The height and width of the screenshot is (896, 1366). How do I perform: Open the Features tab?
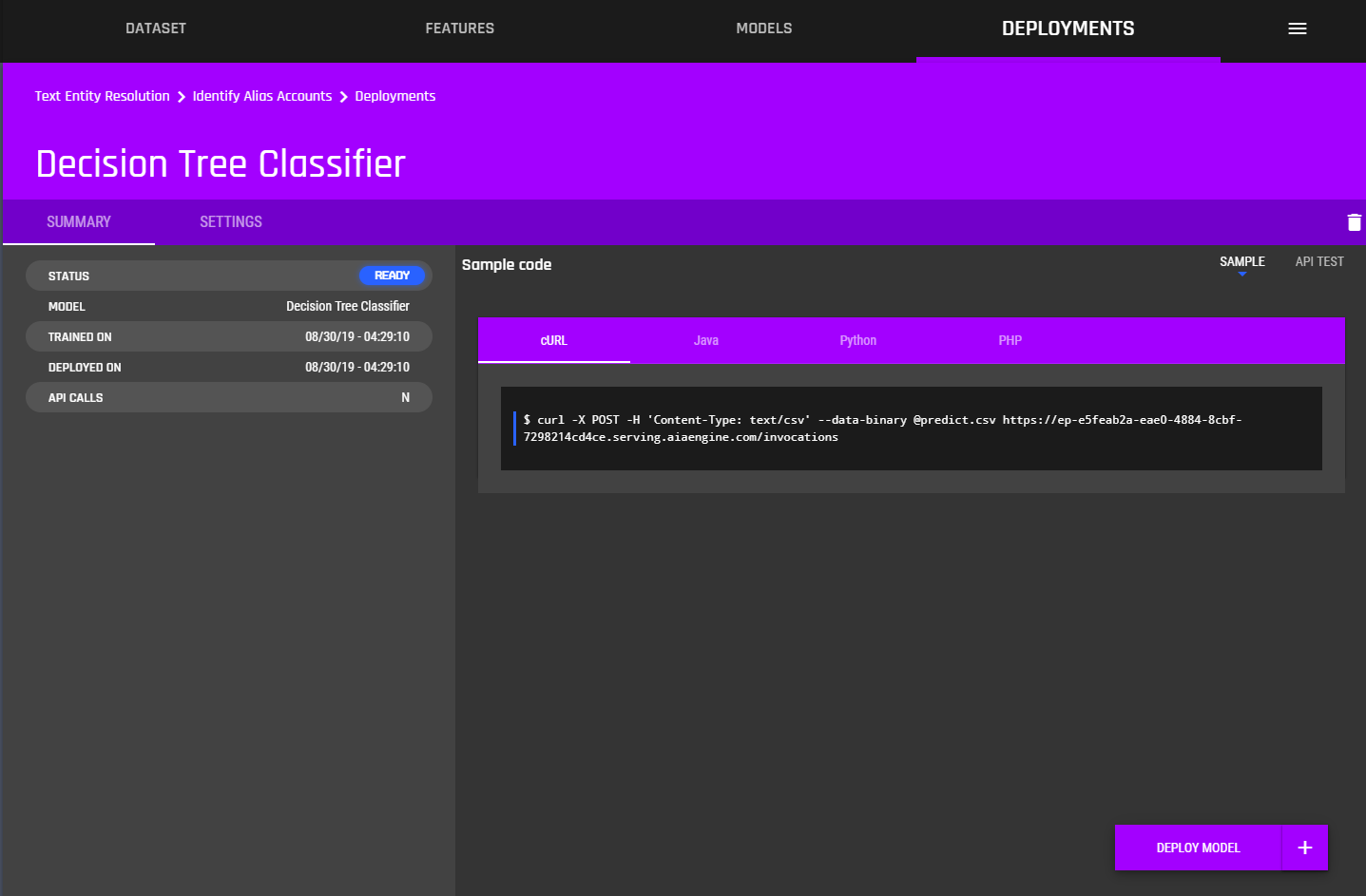[x=460, y=29]
